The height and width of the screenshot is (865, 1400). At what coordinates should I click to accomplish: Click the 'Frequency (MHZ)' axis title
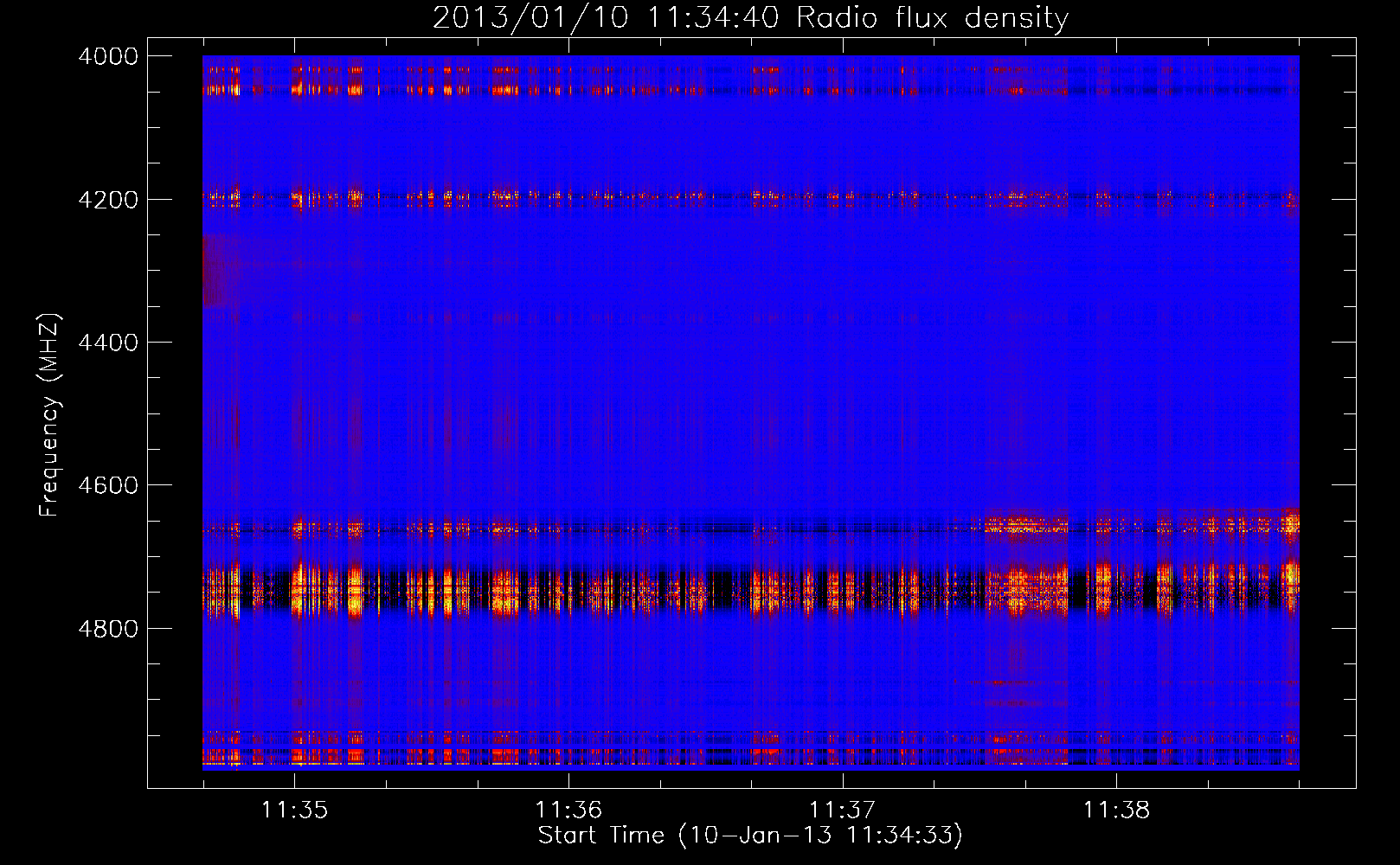[x=50, y=415]
